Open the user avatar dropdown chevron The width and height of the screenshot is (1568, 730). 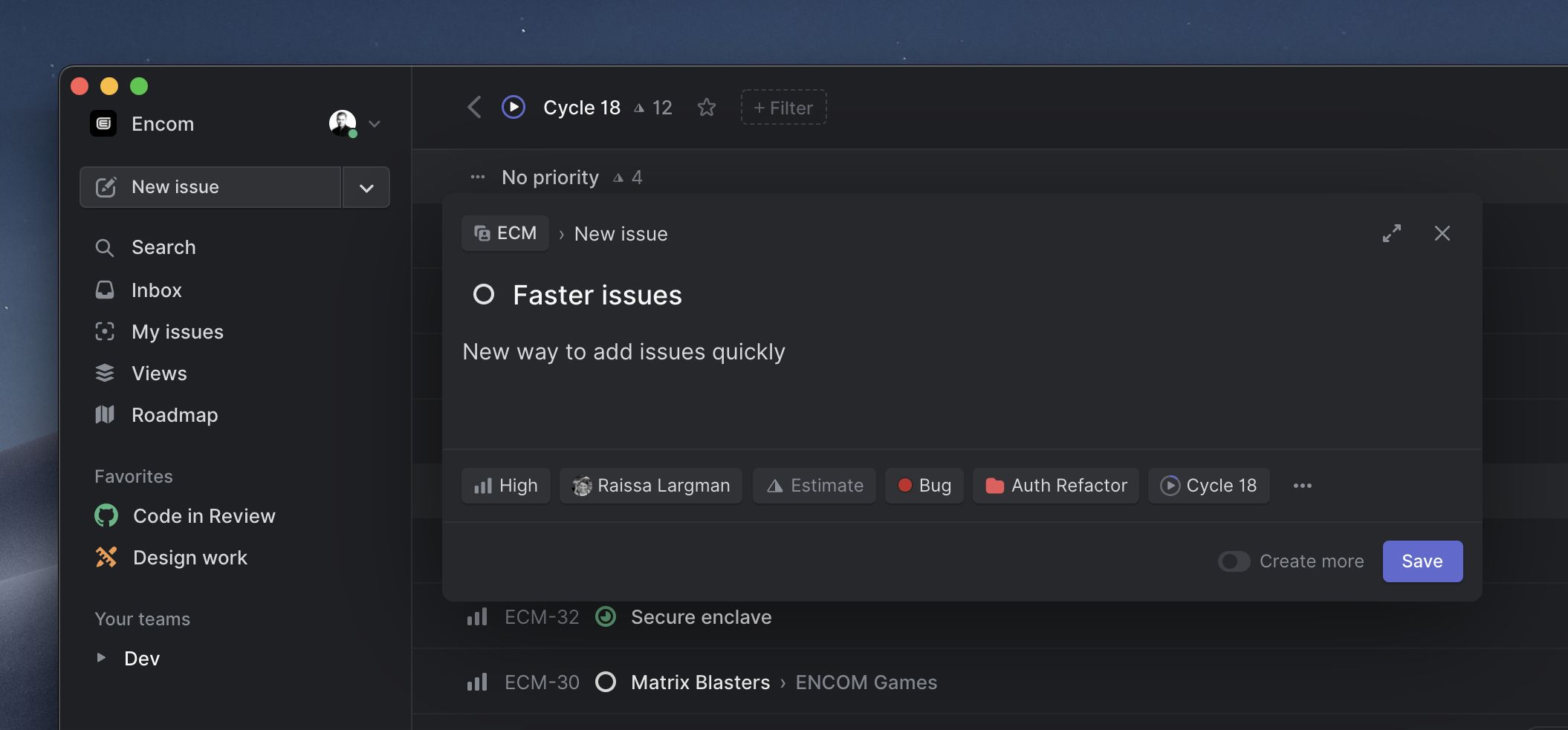point(375,124)
